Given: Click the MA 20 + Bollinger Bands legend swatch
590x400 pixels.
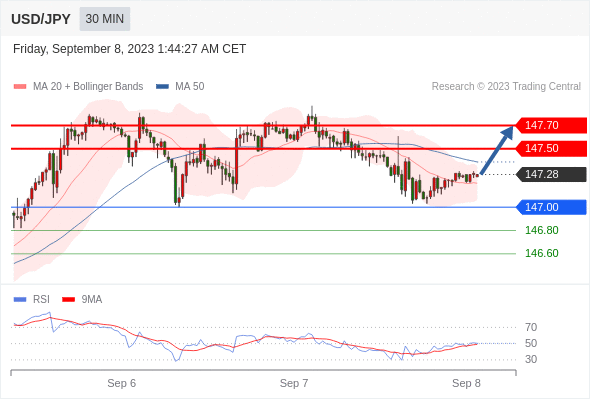Looking at the screenshot, I should (x=20, y=87).
